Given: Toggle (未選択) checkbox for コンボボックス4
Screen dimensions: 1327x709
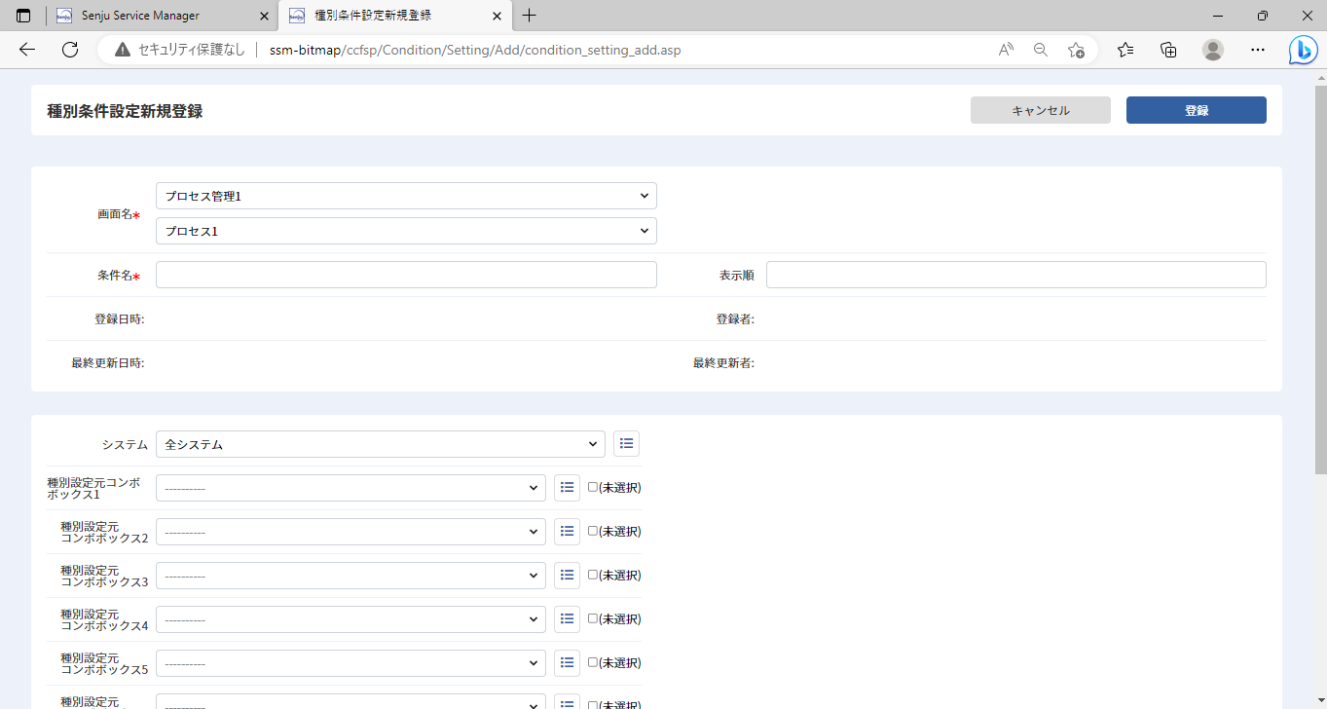Looking at the screenshot, I should pyautogui.click(x=593, y=618).
